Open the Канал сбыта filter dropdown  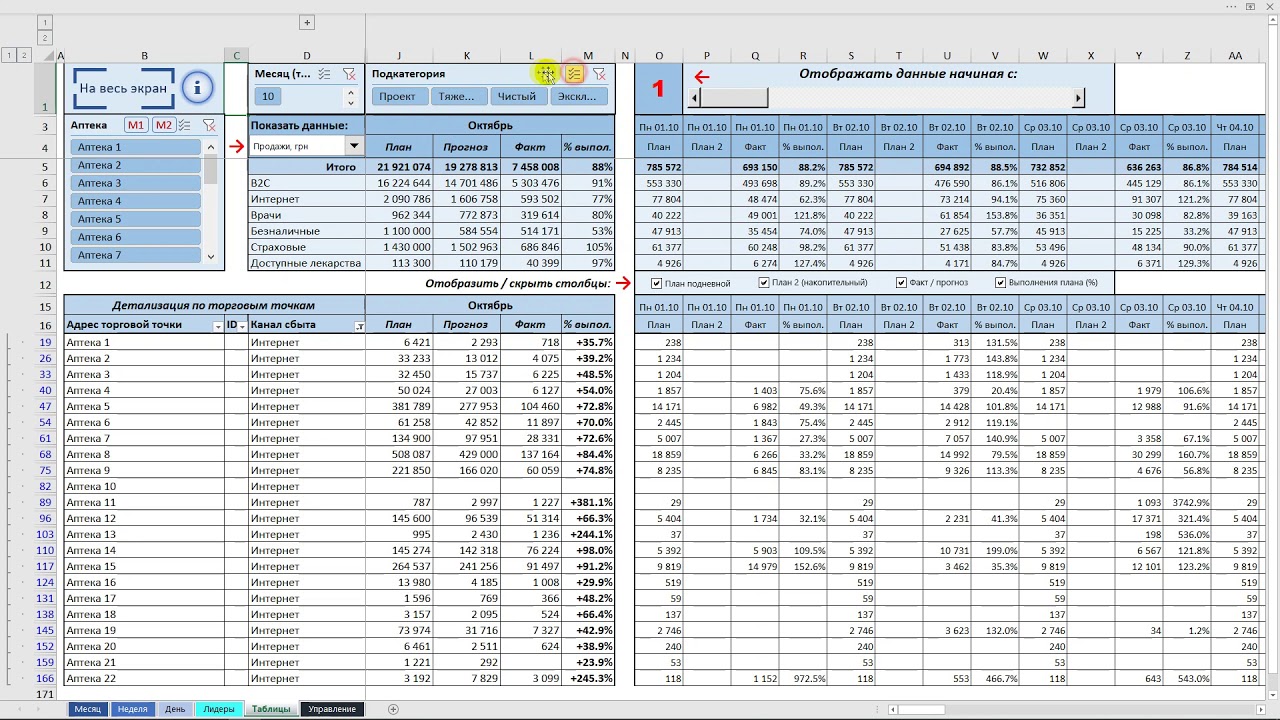click(x=359, y=326)
